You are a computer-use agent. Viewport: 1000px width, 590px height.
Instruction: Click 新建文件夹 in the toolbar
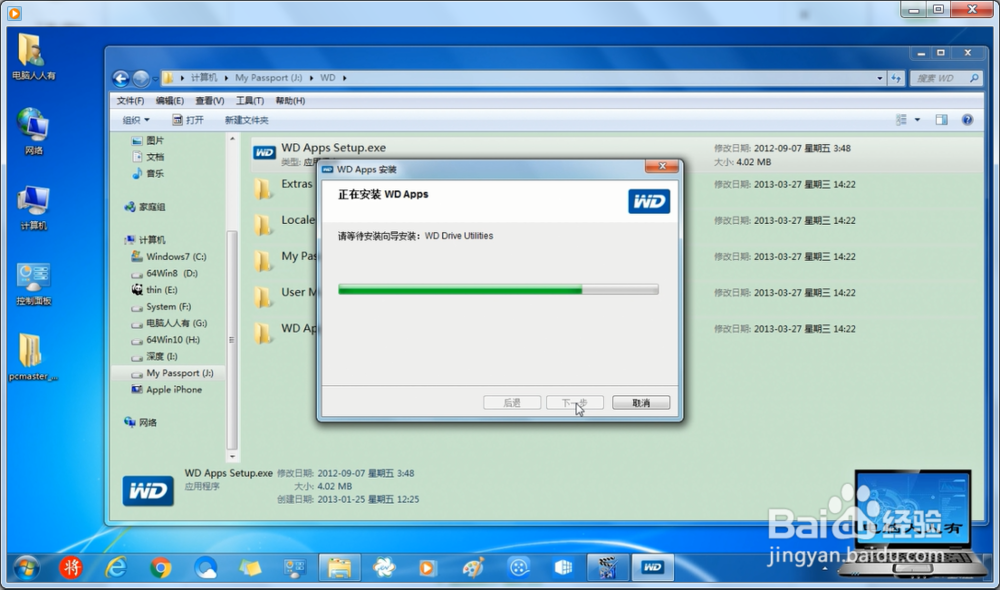[x=246, y=120]
